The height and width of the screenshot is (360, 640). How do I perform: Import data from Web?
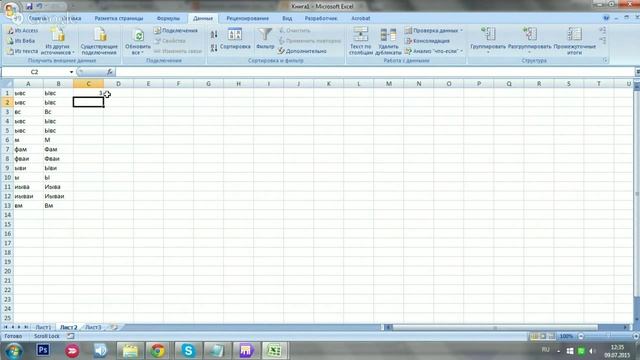21,41
